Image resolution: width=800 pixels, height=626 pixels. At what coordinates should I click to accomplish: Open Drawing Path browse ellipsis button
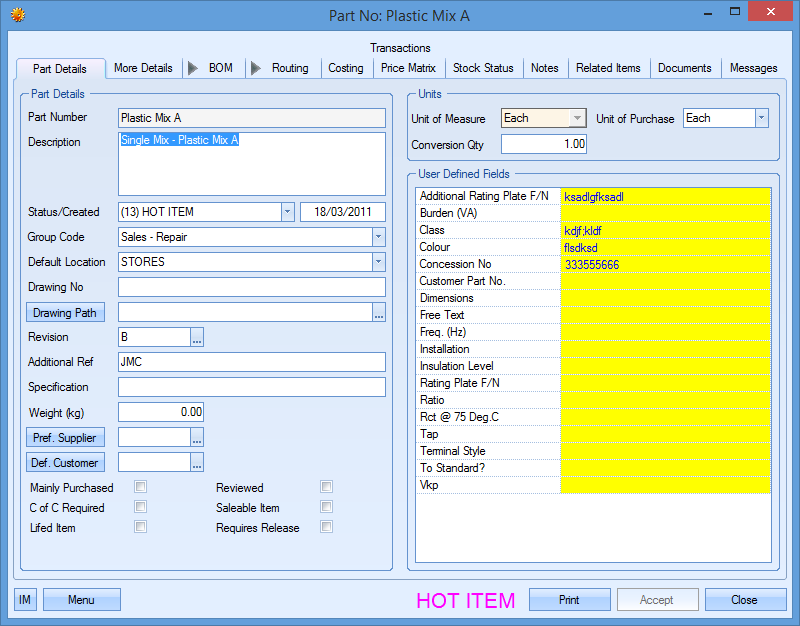378,313
